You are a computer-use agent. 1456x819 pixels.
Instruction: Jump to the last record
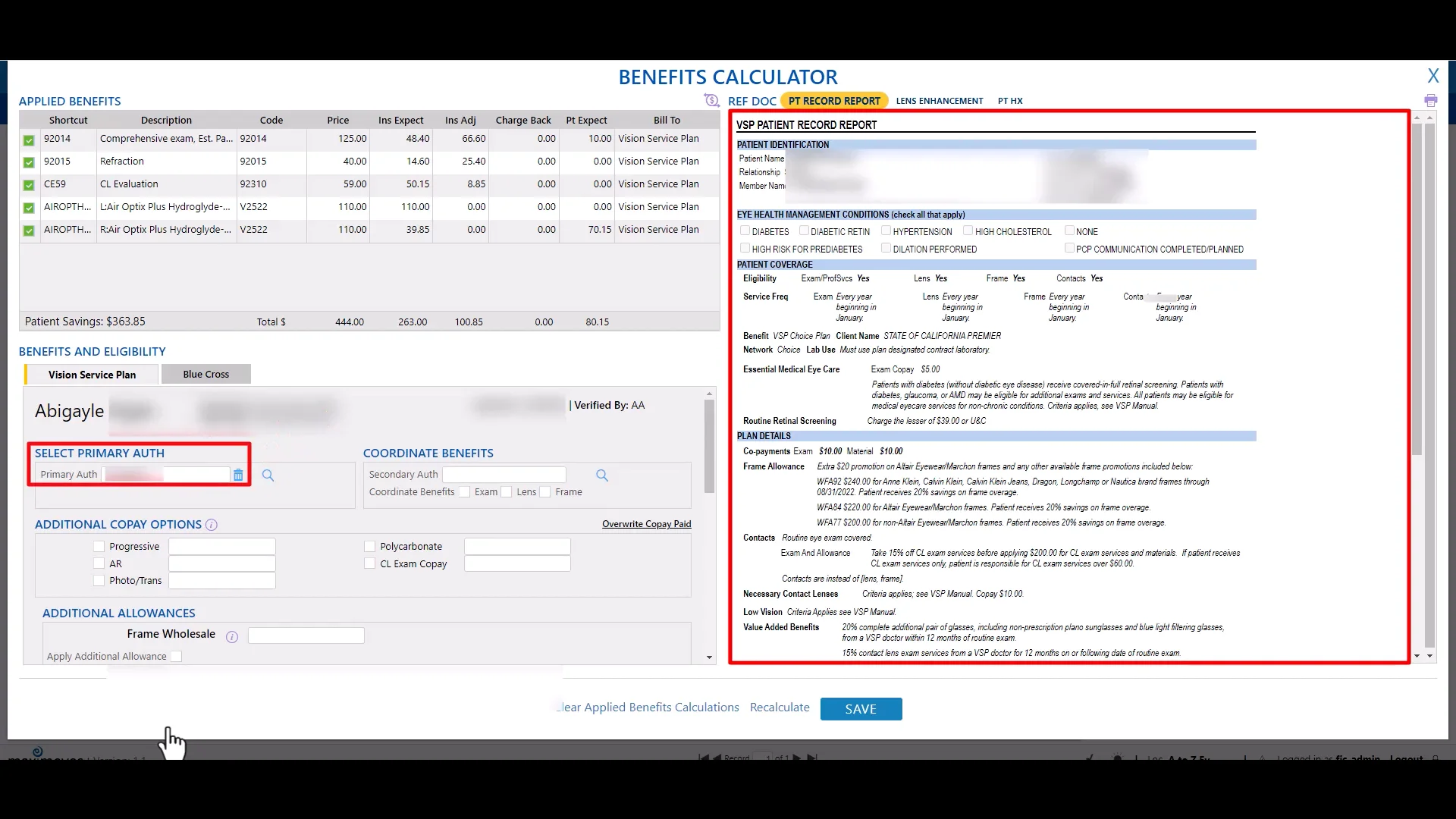click(x=813, y=757)
